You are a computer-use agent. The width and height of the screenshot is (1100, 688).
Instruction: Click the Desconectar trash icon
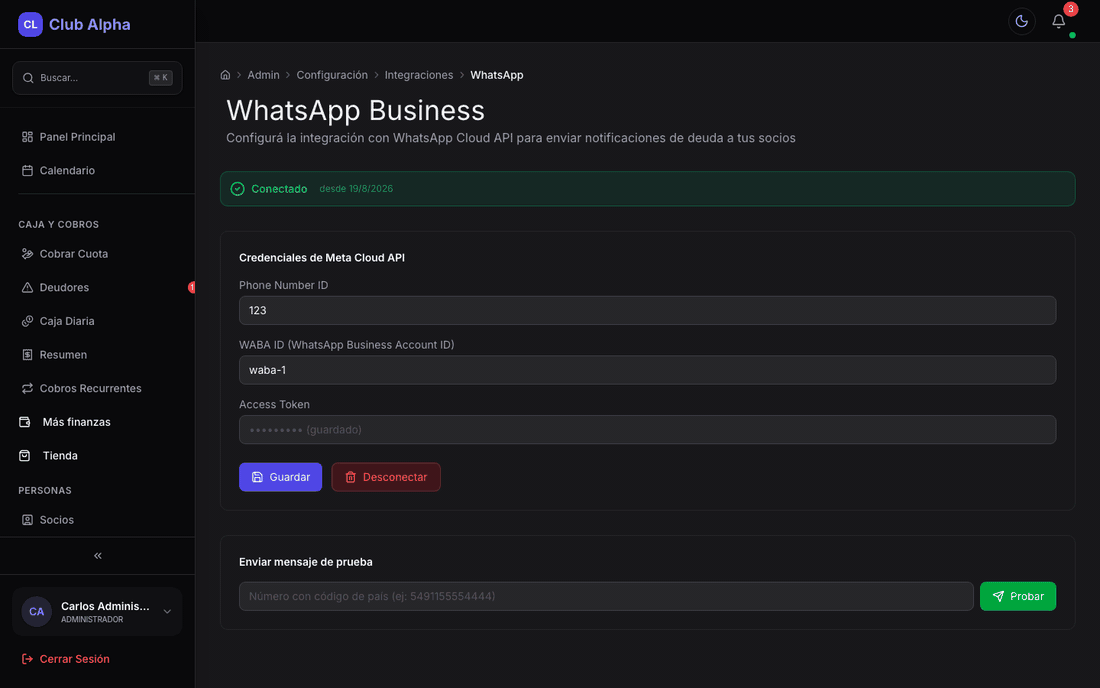(351, 477)
